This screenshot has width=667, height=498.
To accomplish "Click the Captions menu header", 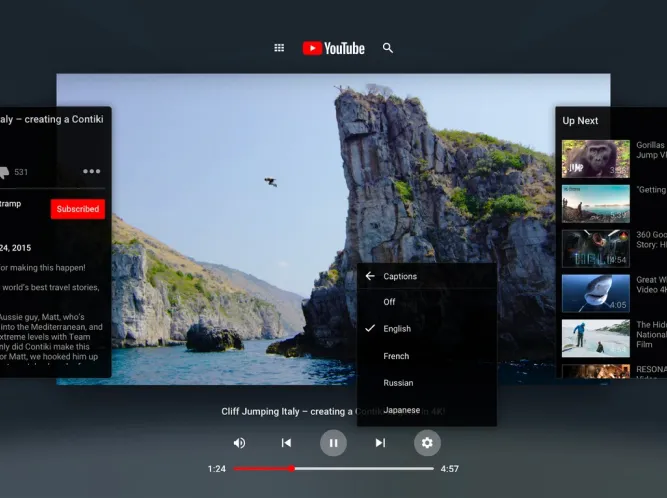I will (x=400, y=276).
